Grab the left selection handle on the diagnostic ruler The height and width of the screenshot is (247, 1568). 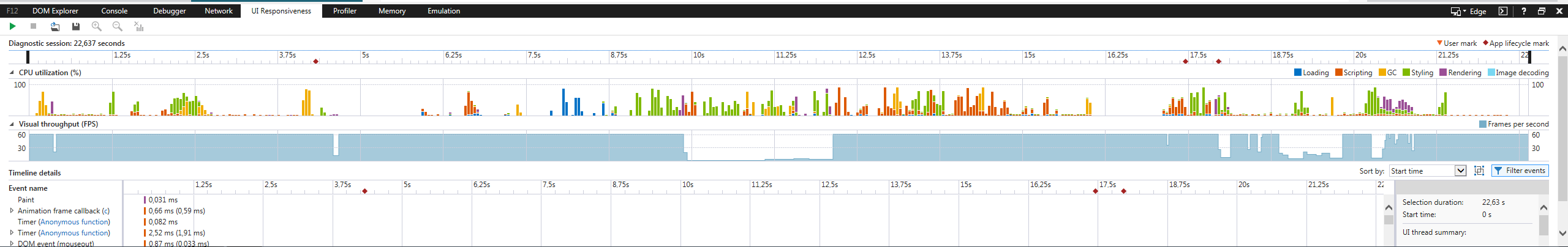(28, 57)
